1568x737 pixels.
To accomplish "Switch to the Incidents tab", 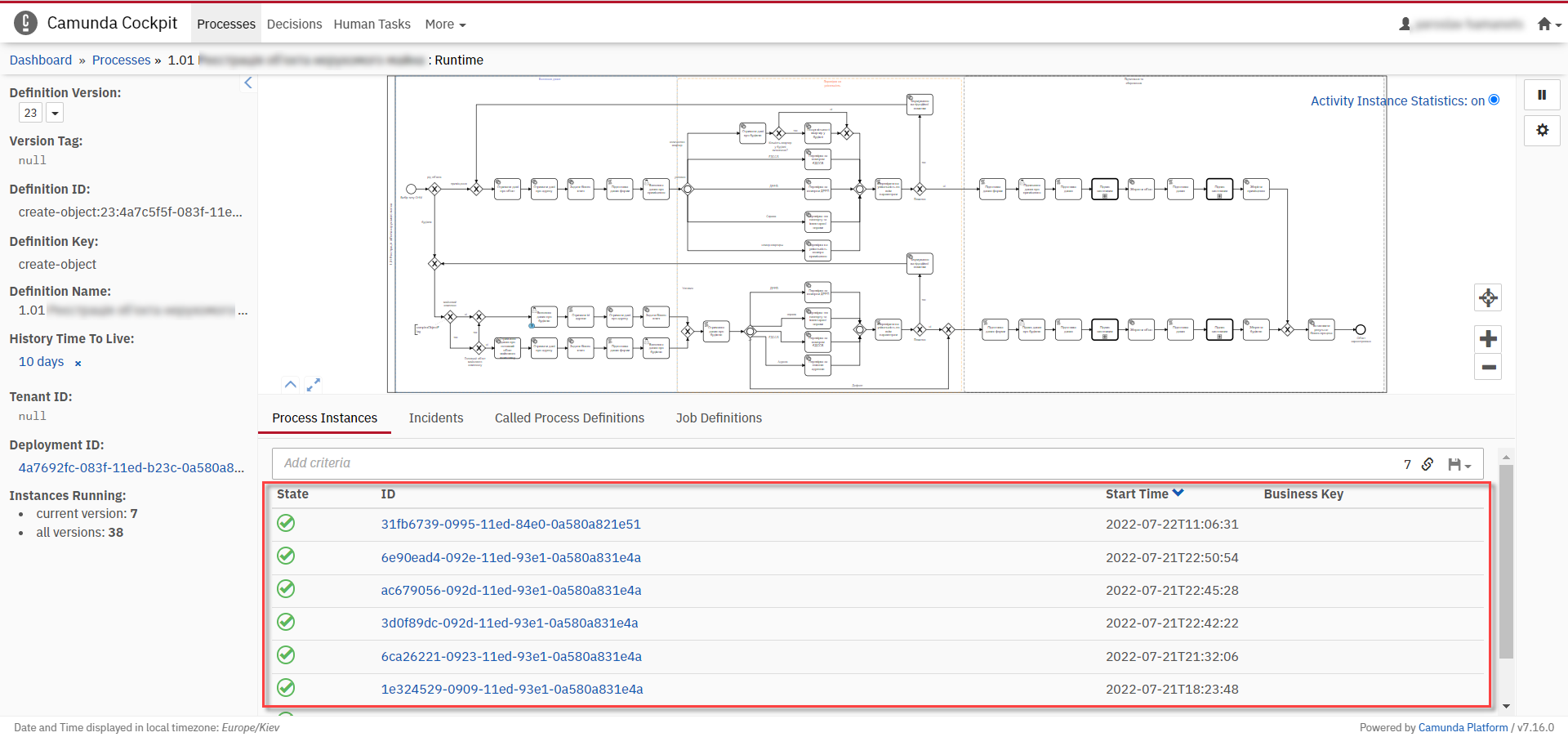I will [x=435, y=418].
